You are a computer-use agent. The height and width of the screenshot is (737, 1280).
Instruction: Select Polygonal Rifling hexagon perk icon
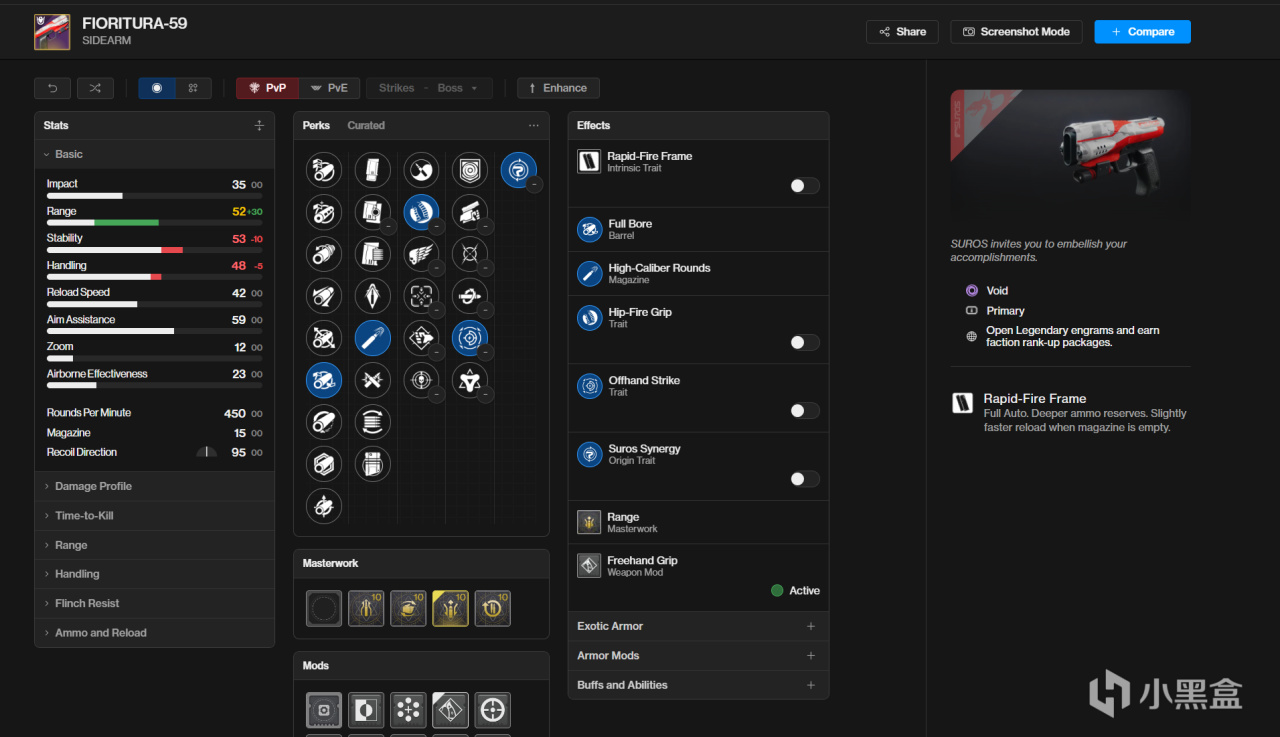[324, 464]
